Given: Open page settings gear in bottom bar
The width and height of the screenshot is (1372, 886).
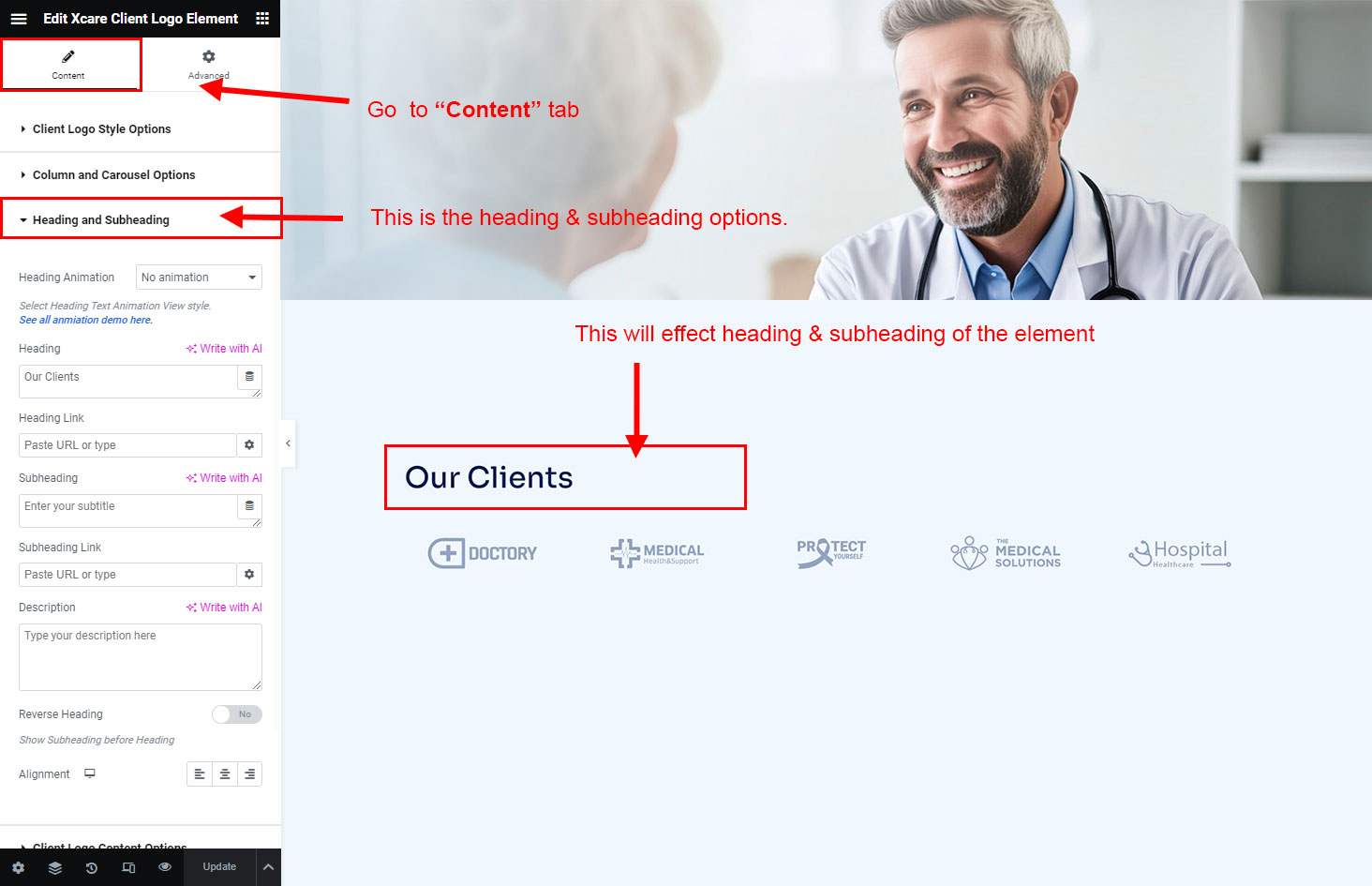Looking at the screenshot, I should [x=18, y=867].
